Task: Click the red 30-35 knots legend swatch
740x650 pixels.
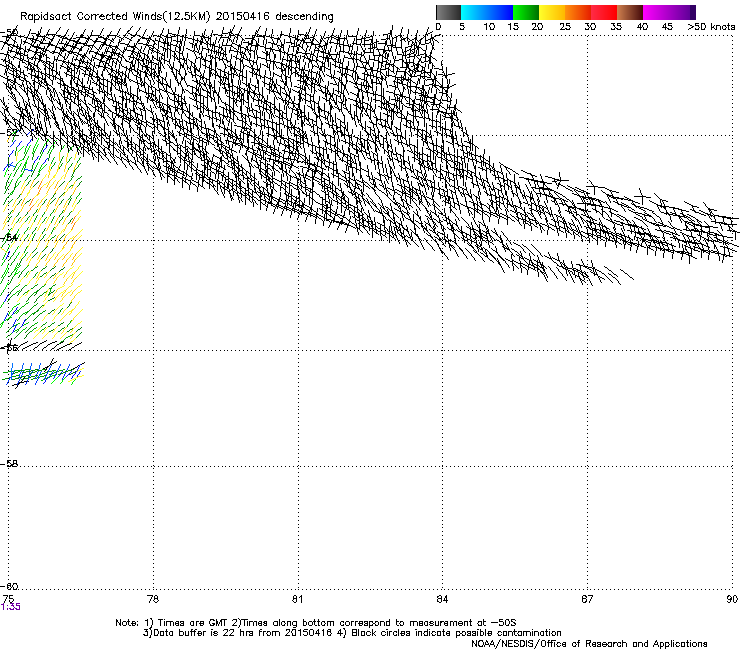Action: tap(604, 12)
